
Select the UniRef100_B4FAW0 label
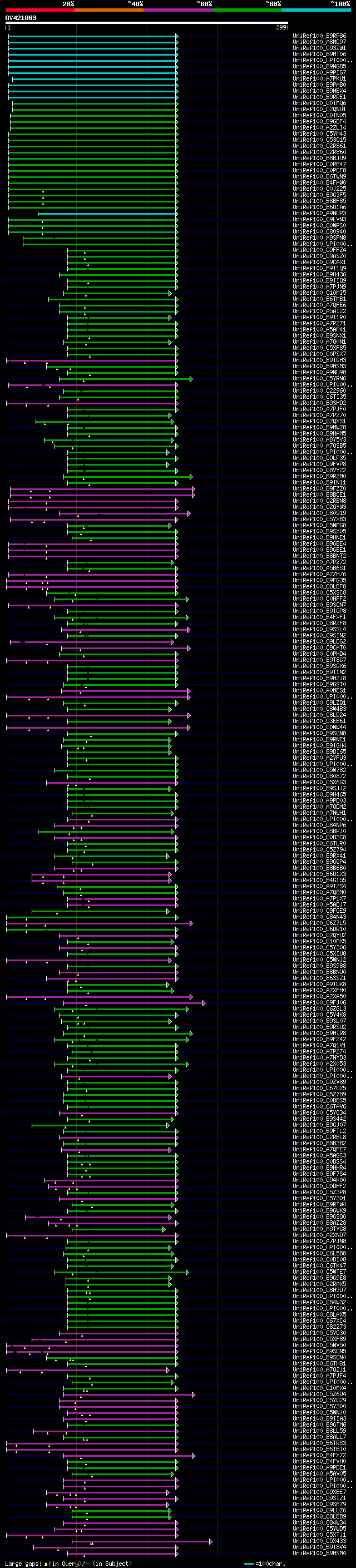(319, 182)
